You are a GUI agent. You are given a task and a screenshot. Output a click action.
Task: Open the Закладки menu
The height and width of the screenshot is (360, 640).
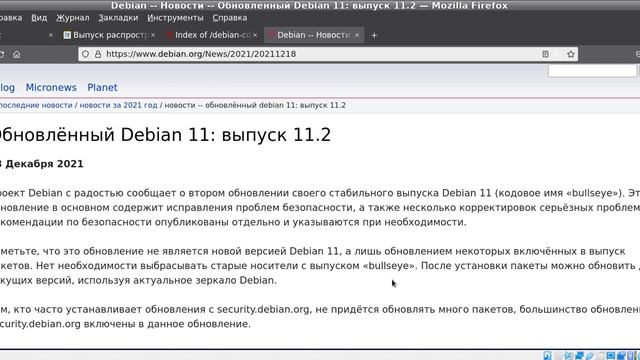pyautogui.click(x=118, y=18)
